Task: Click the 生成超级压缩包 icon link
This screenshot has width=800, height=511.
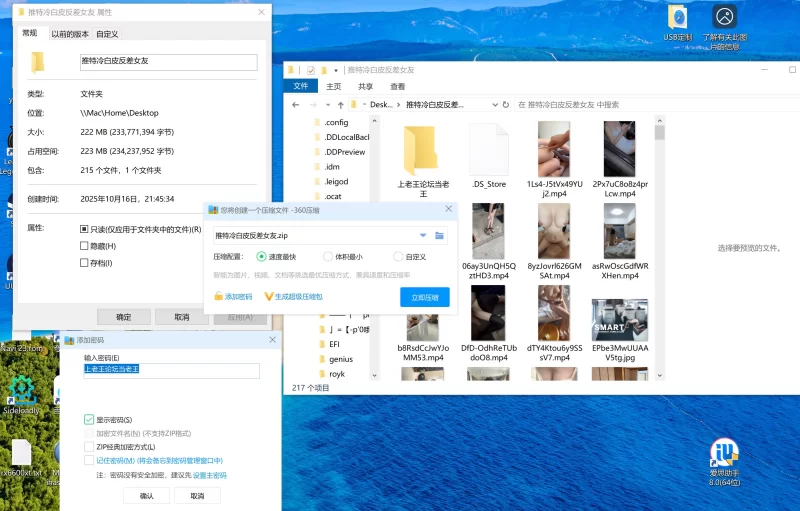Action: click(268, 296)
